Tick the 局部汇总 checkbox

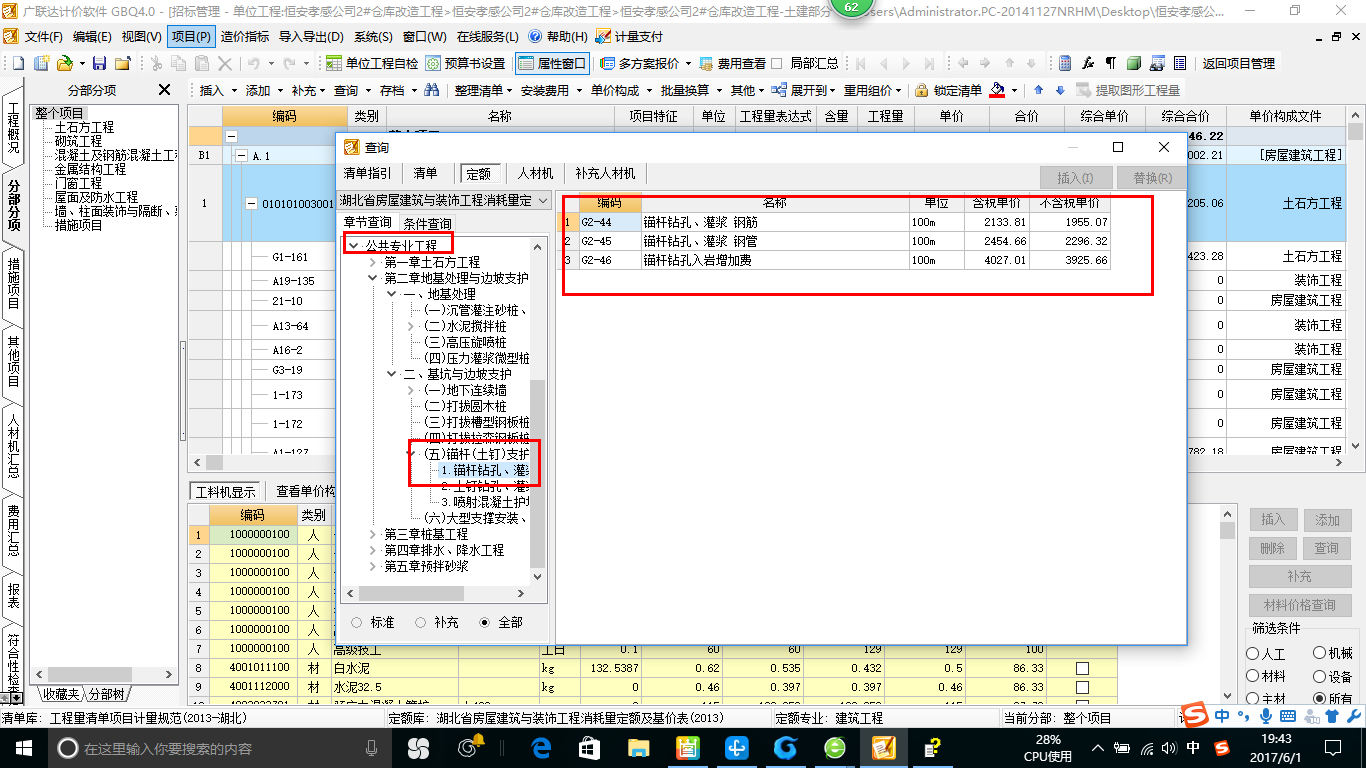tap(777, 63)
